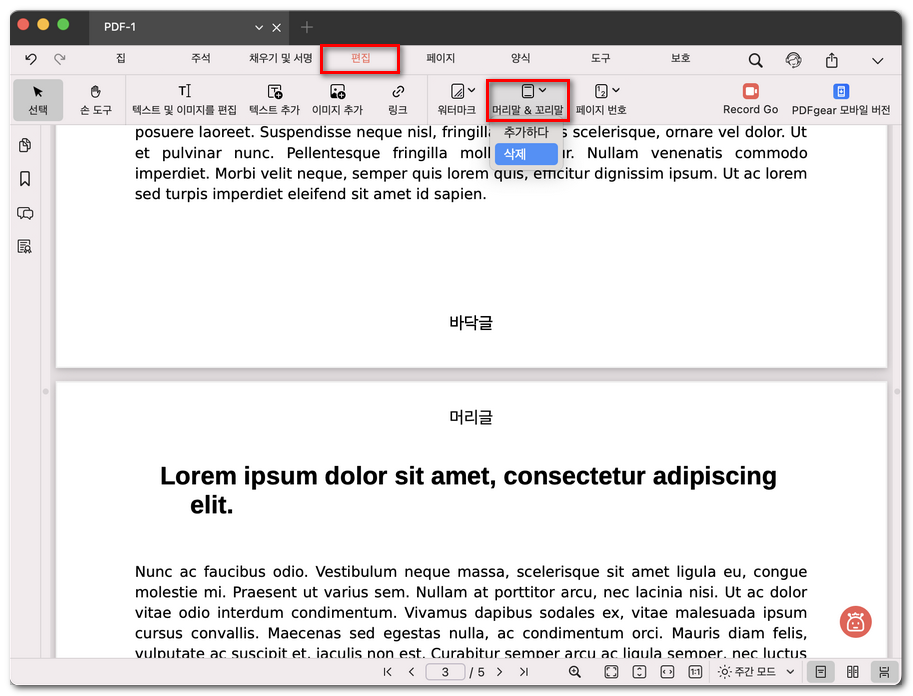Switch to two-page view mode

pos(853,672)
